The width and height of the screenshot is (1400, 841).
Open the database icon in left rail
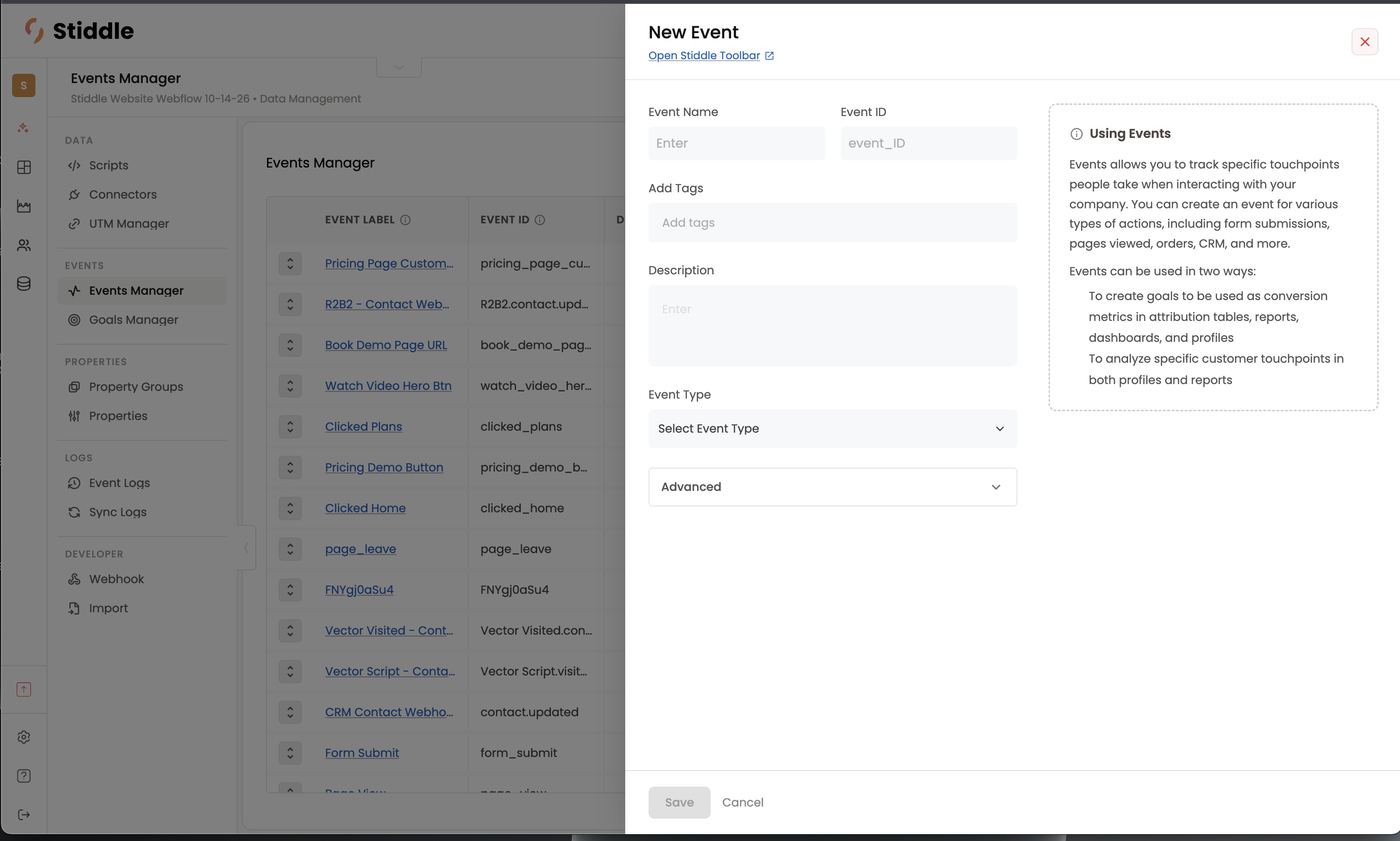pos(24,284)
